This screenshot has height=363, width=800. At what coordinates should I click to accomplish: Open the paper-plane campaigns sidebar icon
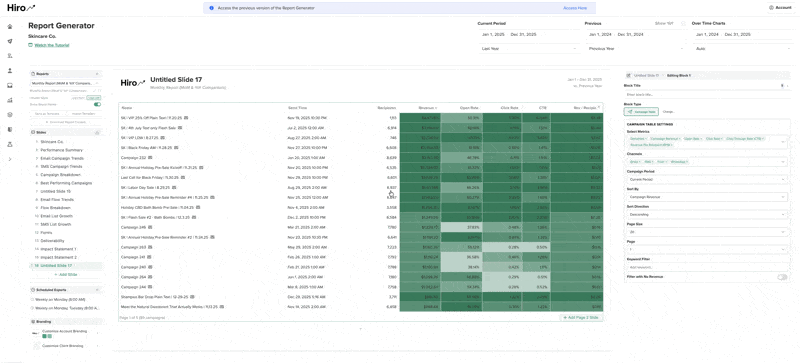point(10,41)
